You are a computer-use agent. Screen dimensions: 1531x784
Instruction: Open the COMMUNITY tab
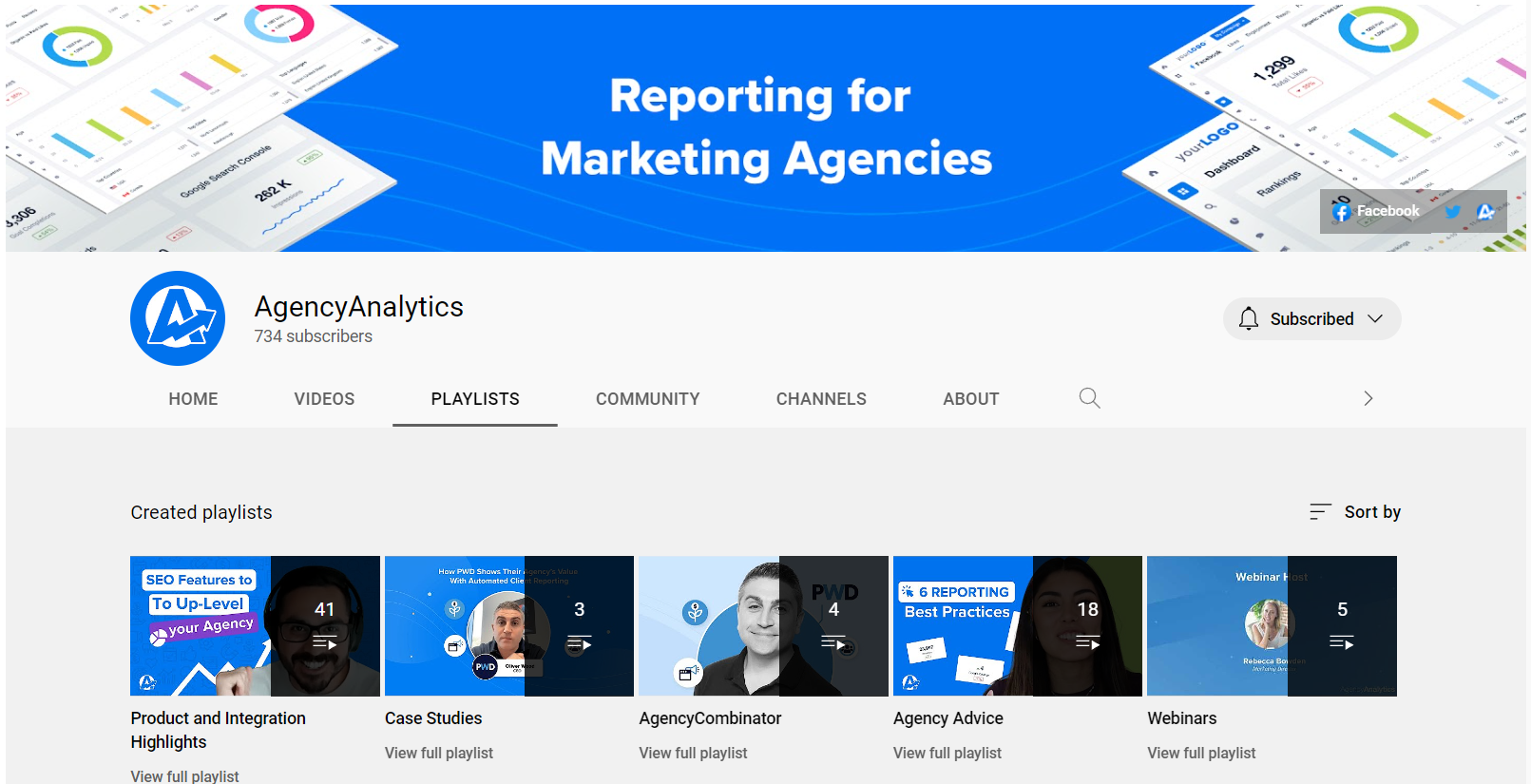click(648, 399)
